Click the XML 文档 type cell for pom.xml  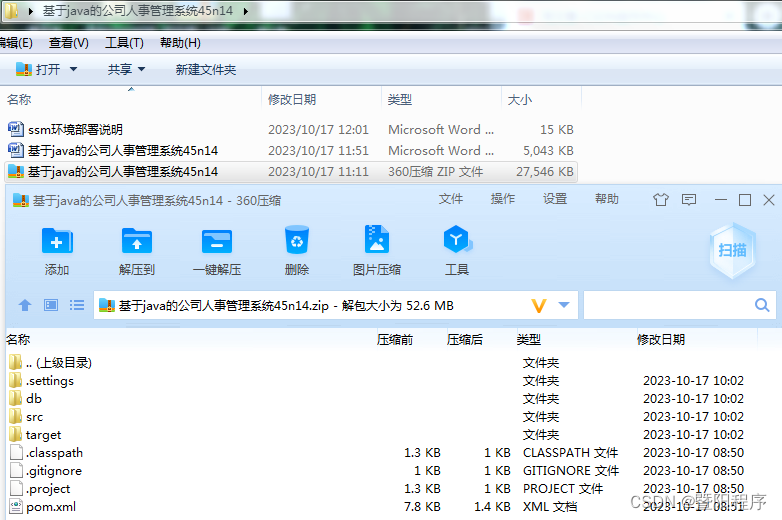550,507
